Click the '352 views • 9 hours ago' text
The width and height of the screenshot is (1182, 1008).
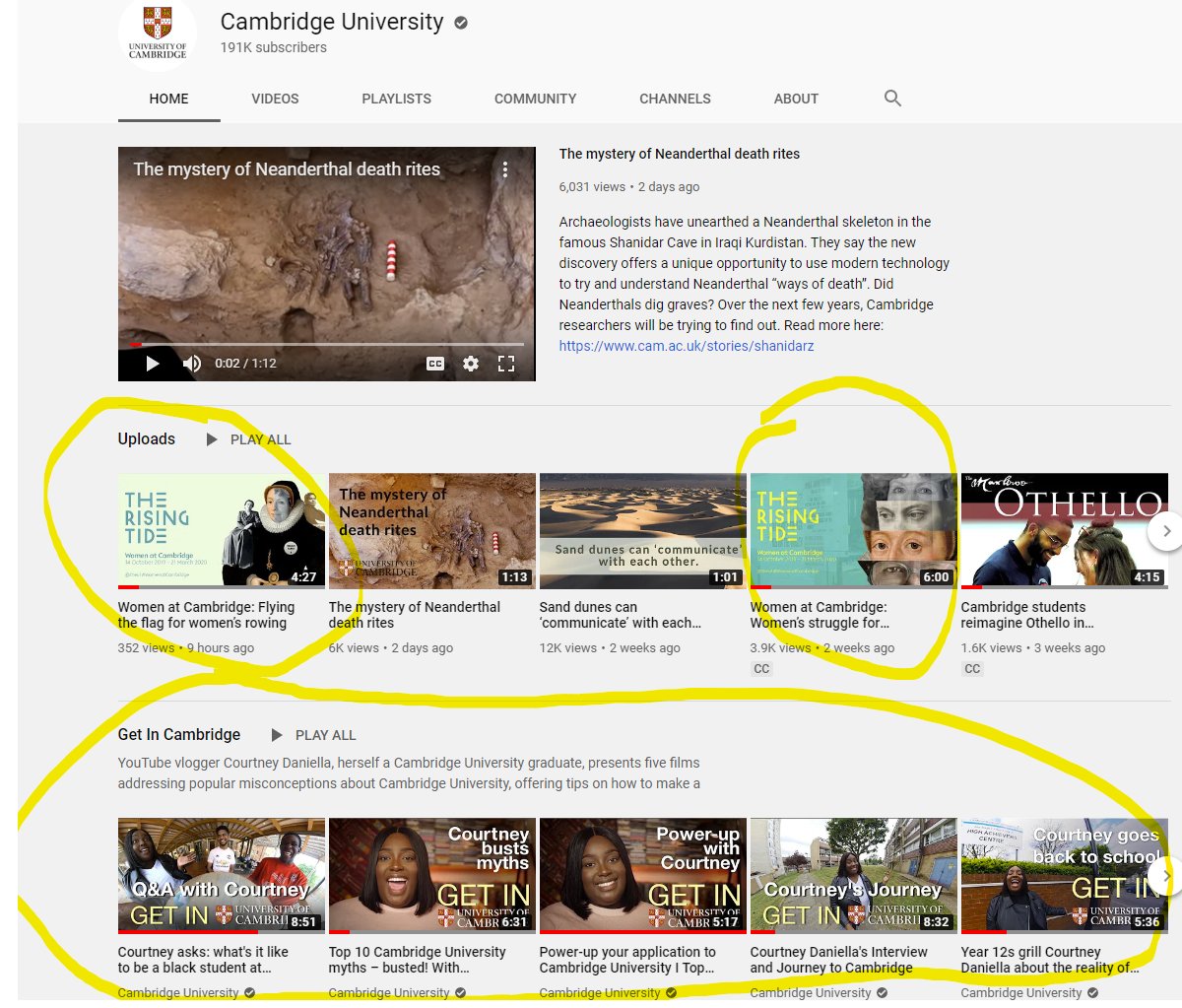(x=186, y=648)
